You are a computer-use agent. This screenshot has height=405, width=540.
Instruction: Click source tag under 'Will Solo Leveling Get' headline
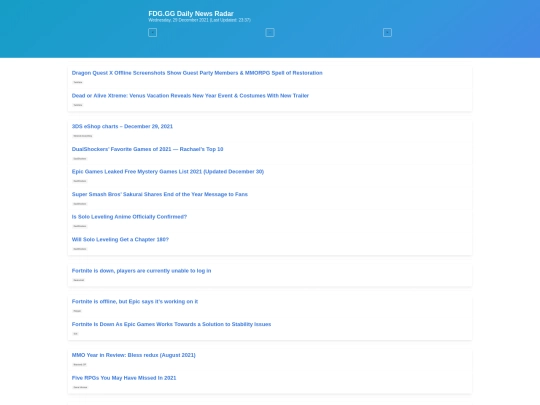(80, 249)
